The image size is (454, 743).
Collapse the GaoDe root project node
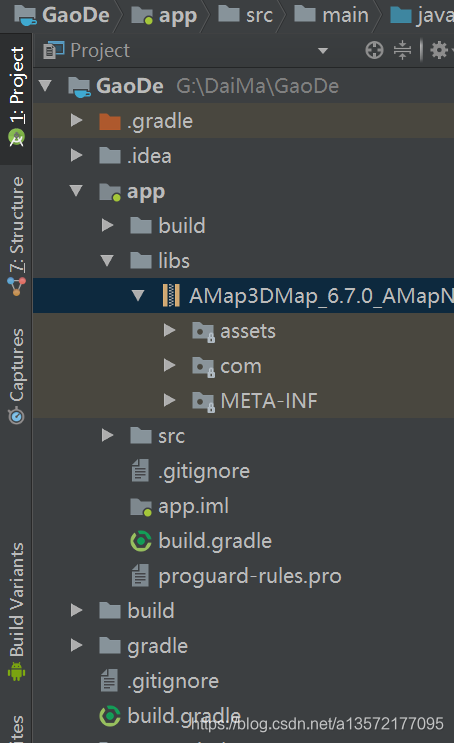[x=45, y=86]
